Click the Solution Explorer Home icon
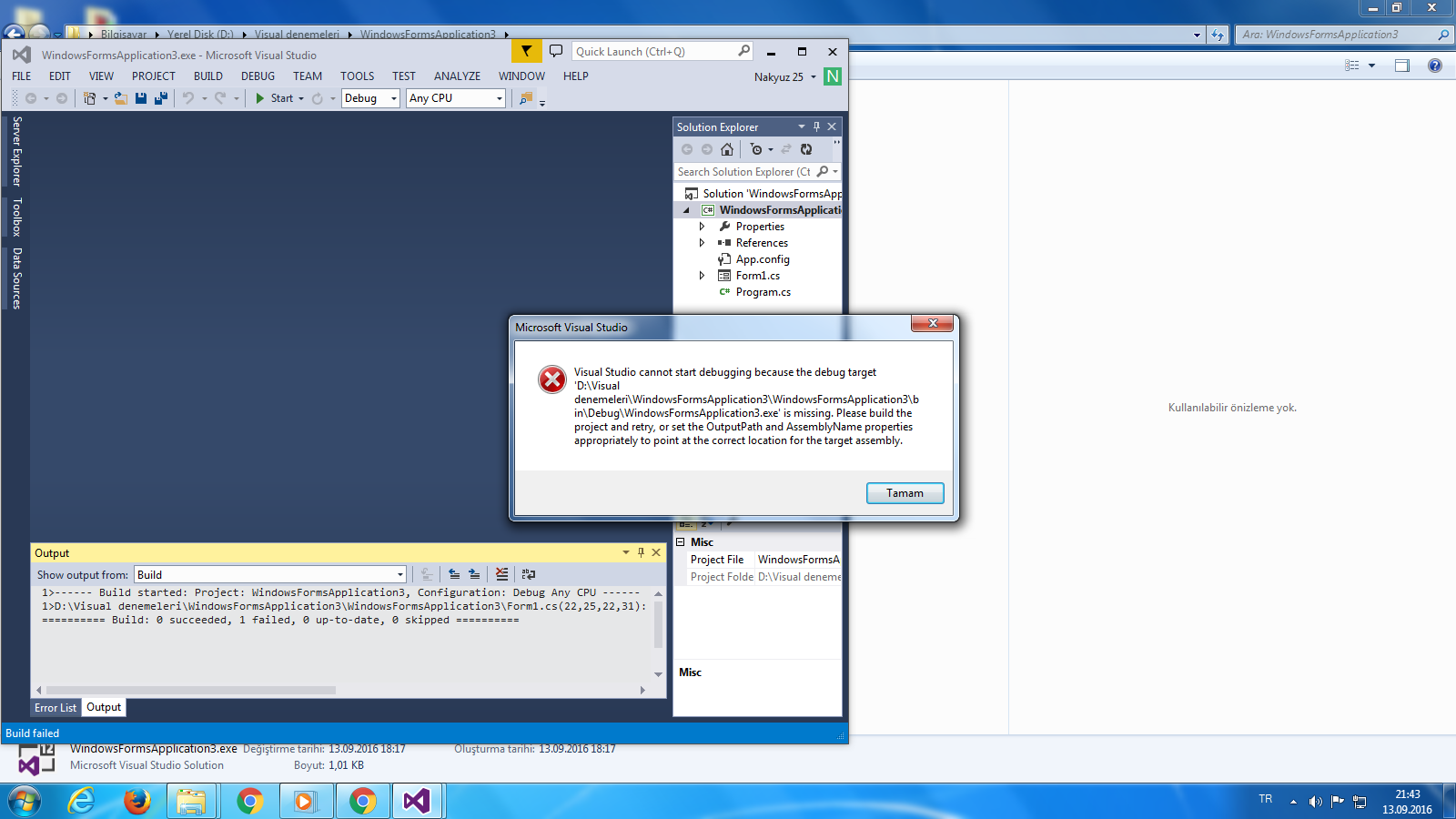The width and height of the screenshot is (1456, 819). (726, 149)
